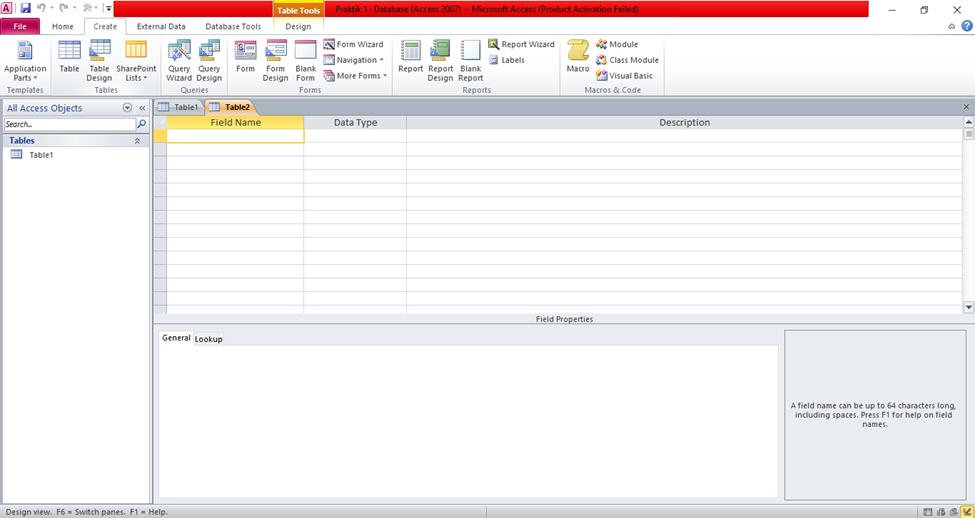Open the Labels wizard
This screenshot has height=518, width=975.
[x=507, y=60]
